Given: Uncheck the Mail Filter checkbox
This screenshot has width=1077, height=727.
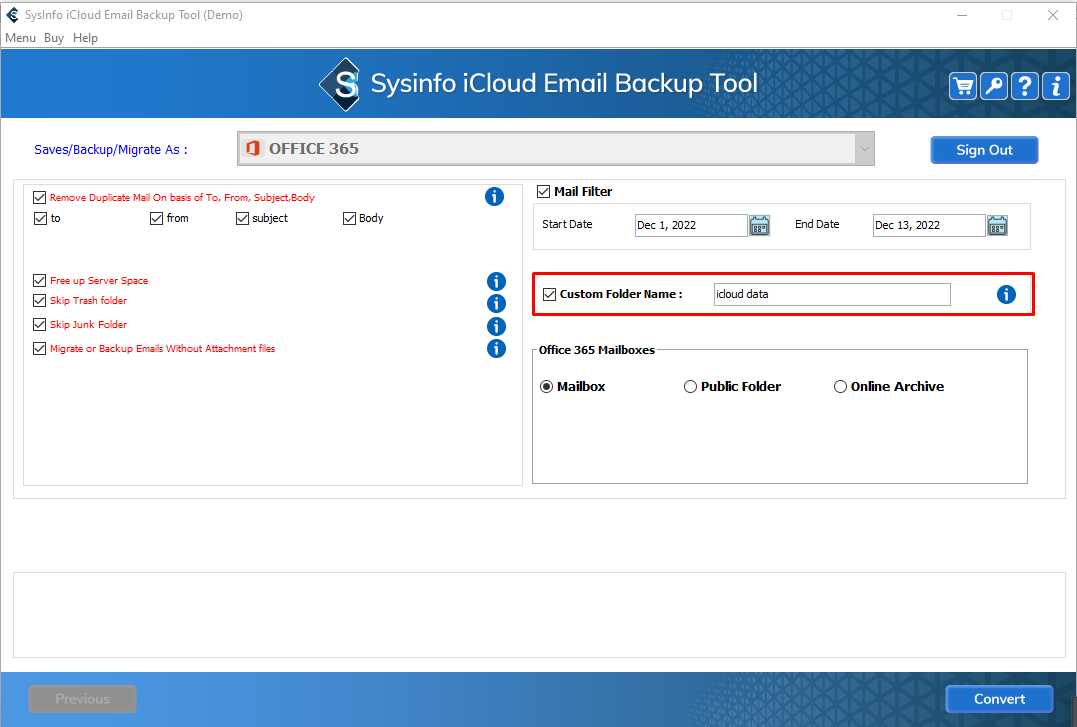Looking at the screenshot, I should tap(544, 192).
